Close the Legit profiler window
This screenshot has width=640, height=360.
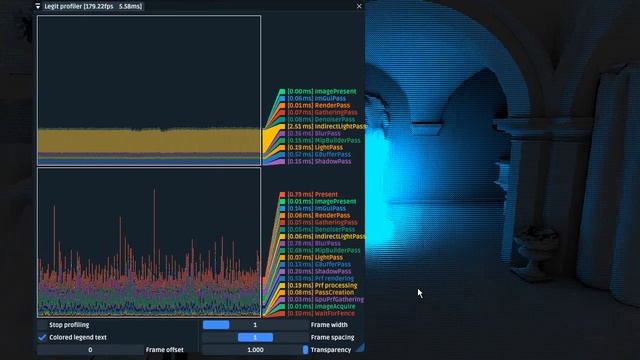[359, 6]
